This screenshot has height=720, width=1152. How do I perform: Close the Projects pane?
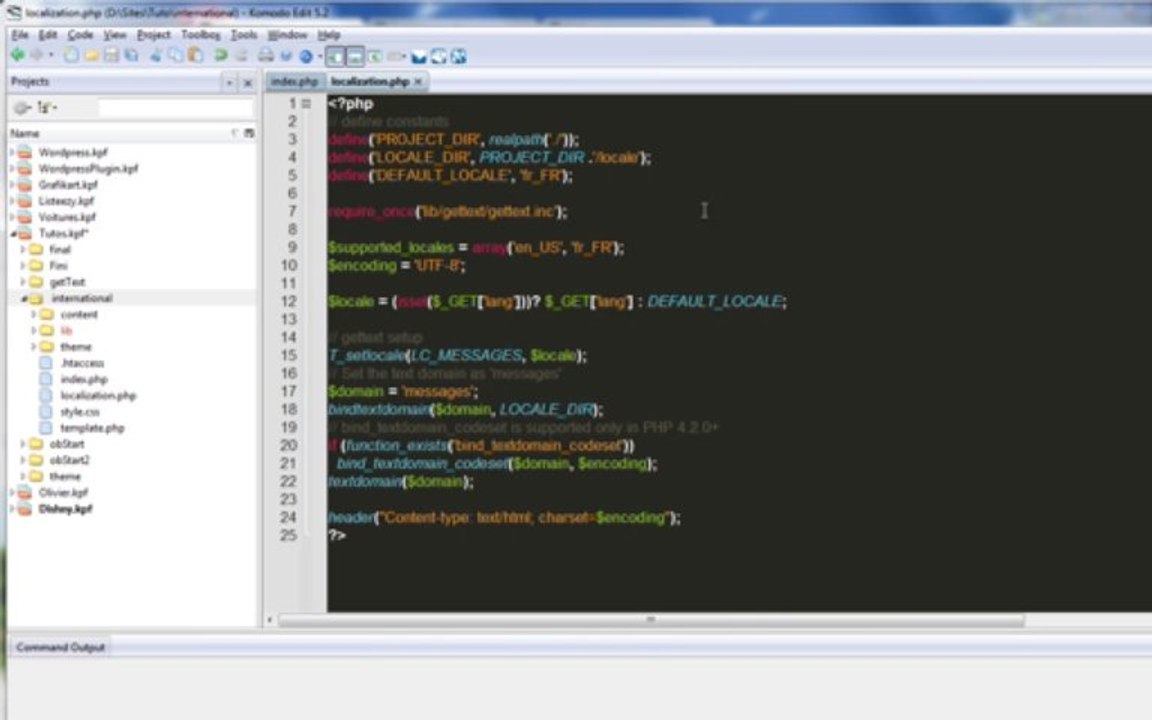[248, 83]
